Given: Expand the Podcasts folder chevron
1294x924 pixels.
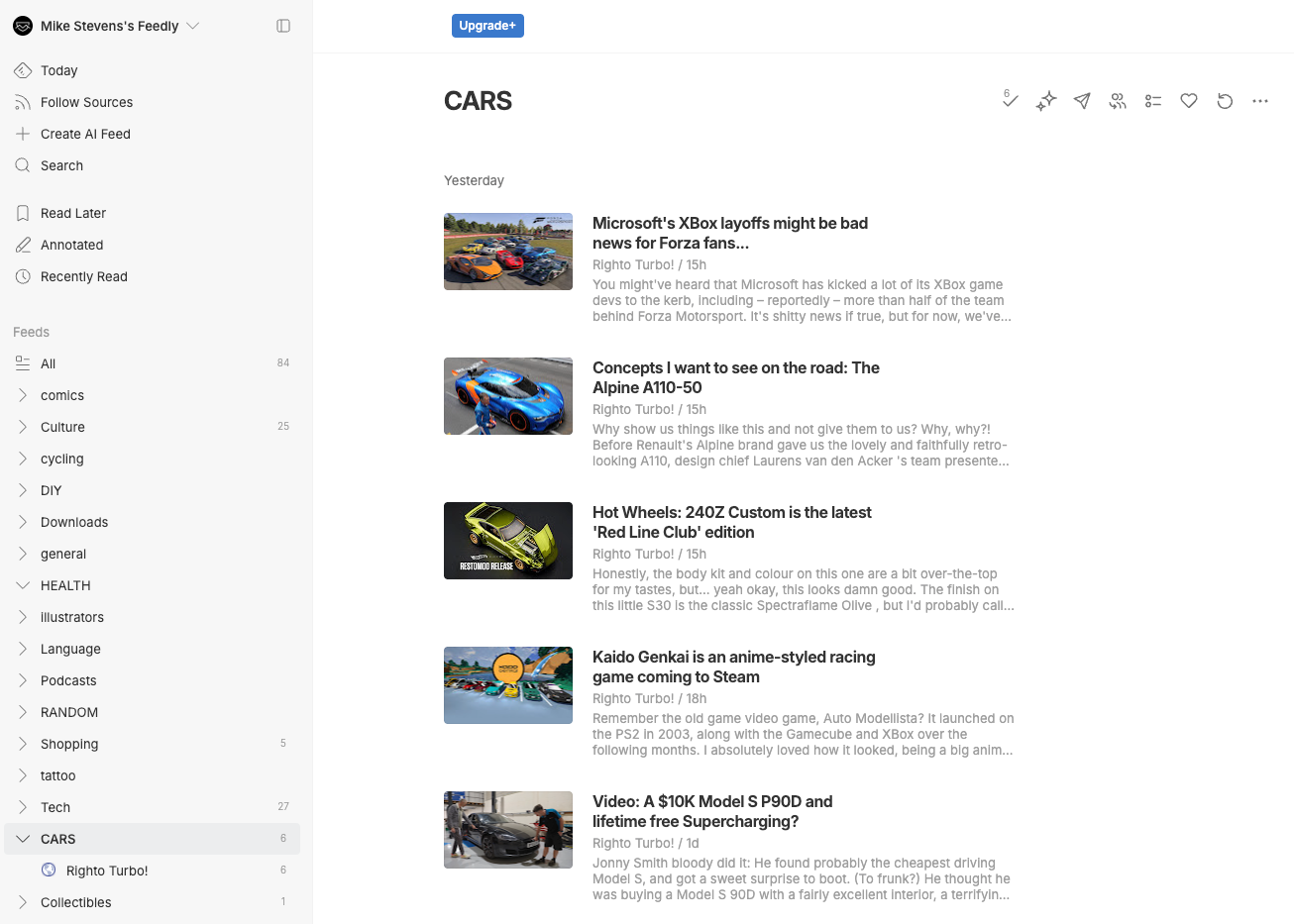Looking at the screenshot, I should (23, 680).
